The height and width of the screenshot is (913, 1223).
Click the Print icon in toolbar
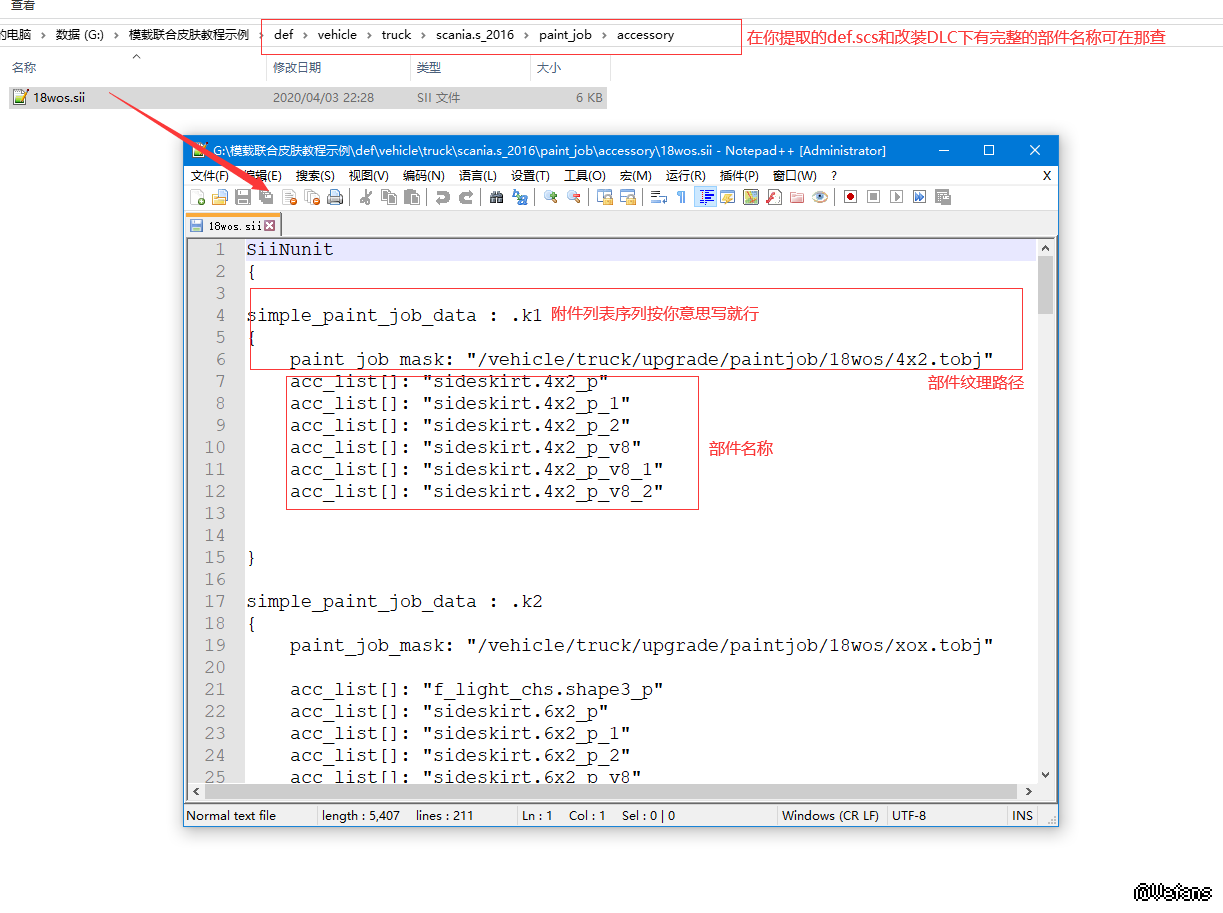pyautogui.click(x=335, y=197)
